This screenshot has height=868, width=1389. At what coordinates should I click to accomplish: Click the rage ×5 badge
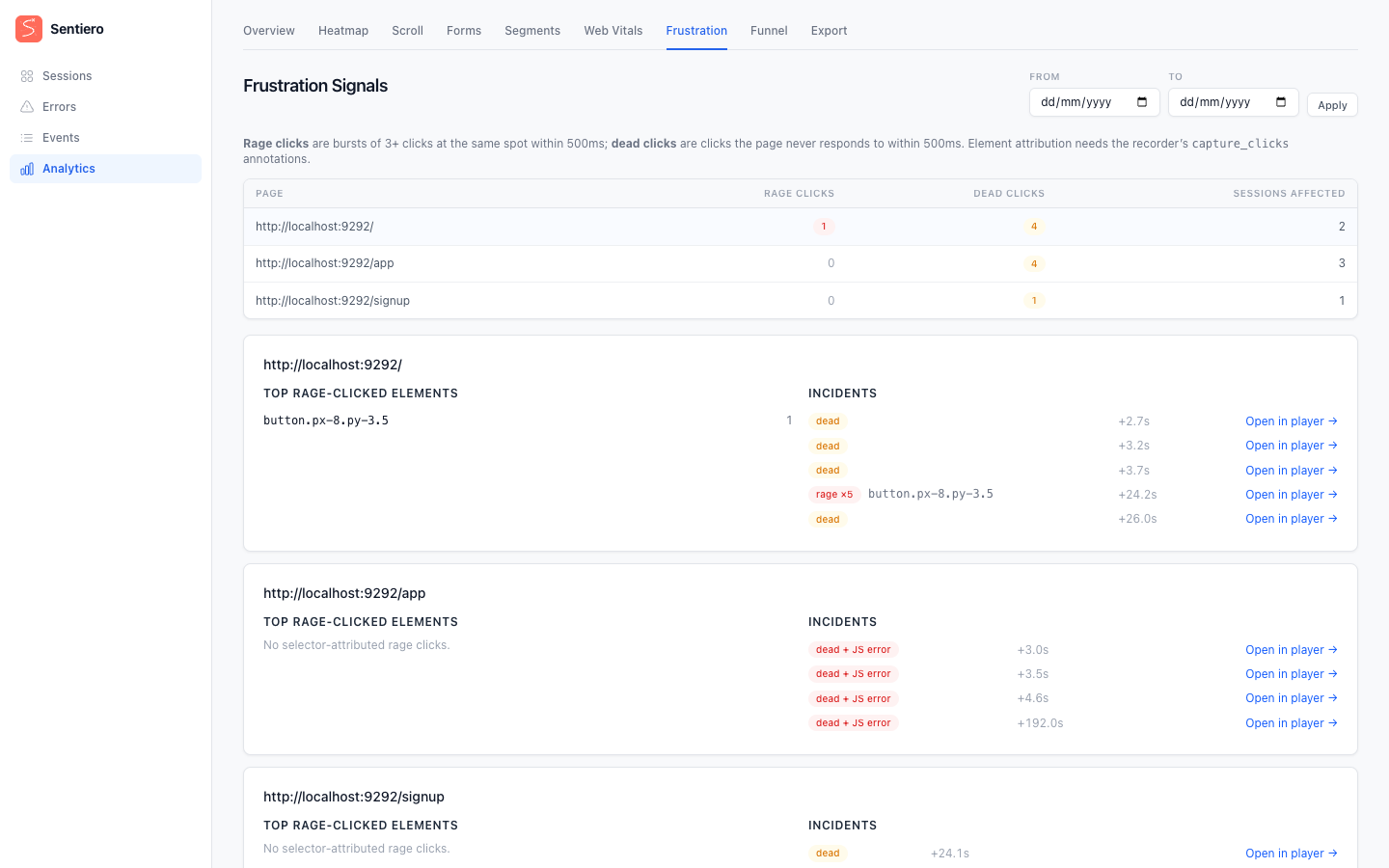834,495
